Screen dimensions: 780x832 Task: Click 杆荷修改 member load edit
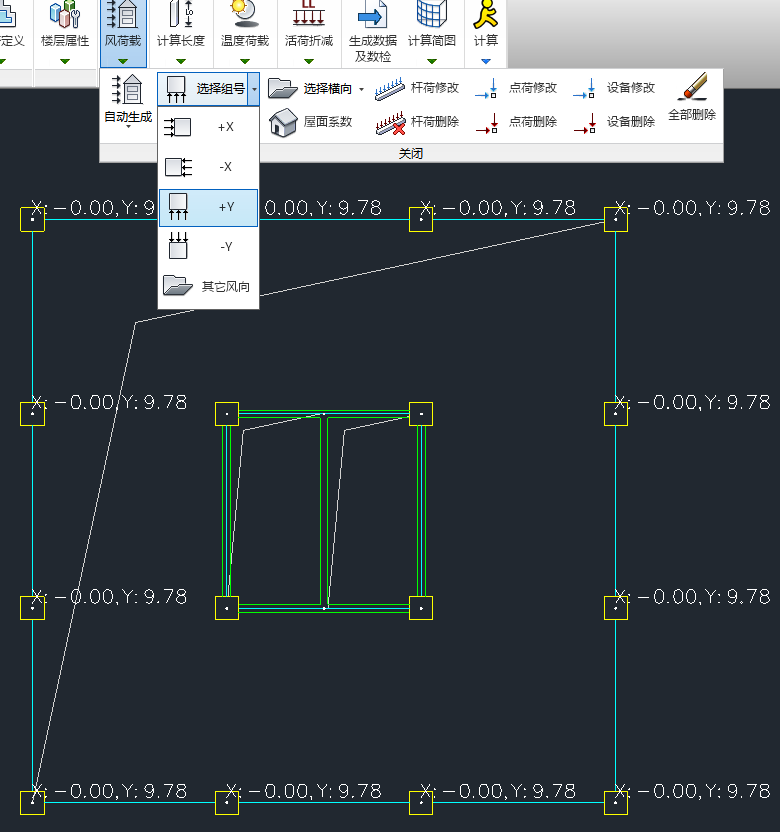(417, 89)
